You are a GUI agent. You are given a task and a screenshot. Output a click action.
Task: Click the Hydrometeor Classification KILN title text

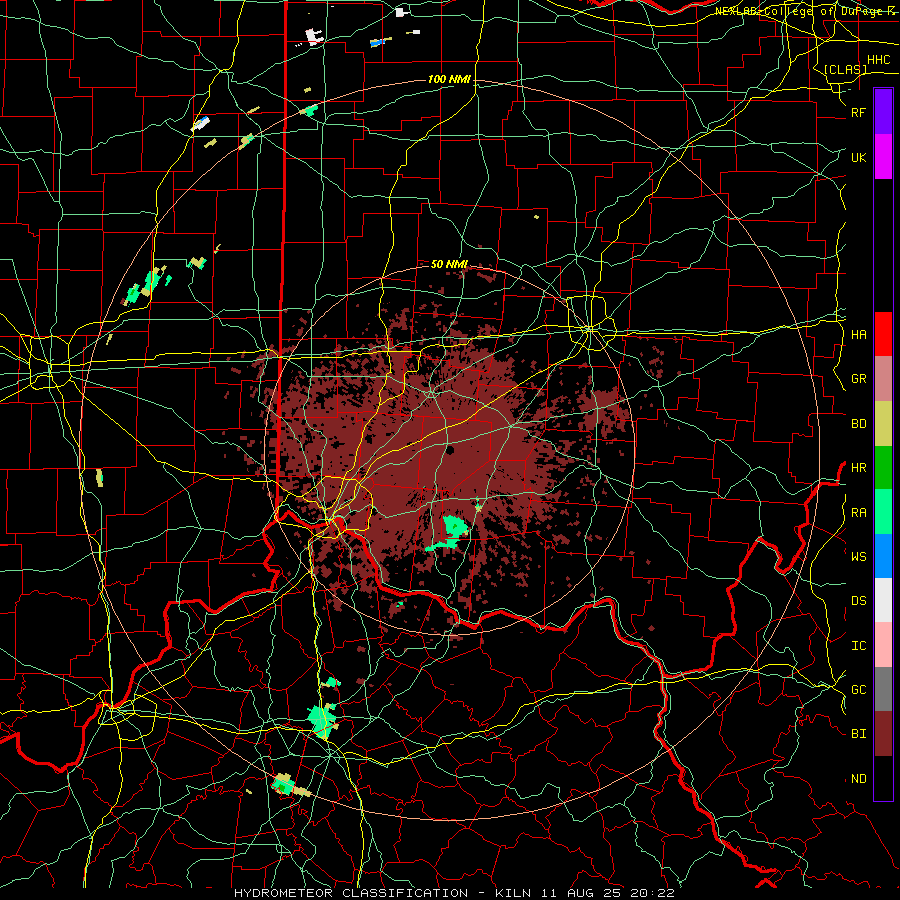click(x=454, y=893)
